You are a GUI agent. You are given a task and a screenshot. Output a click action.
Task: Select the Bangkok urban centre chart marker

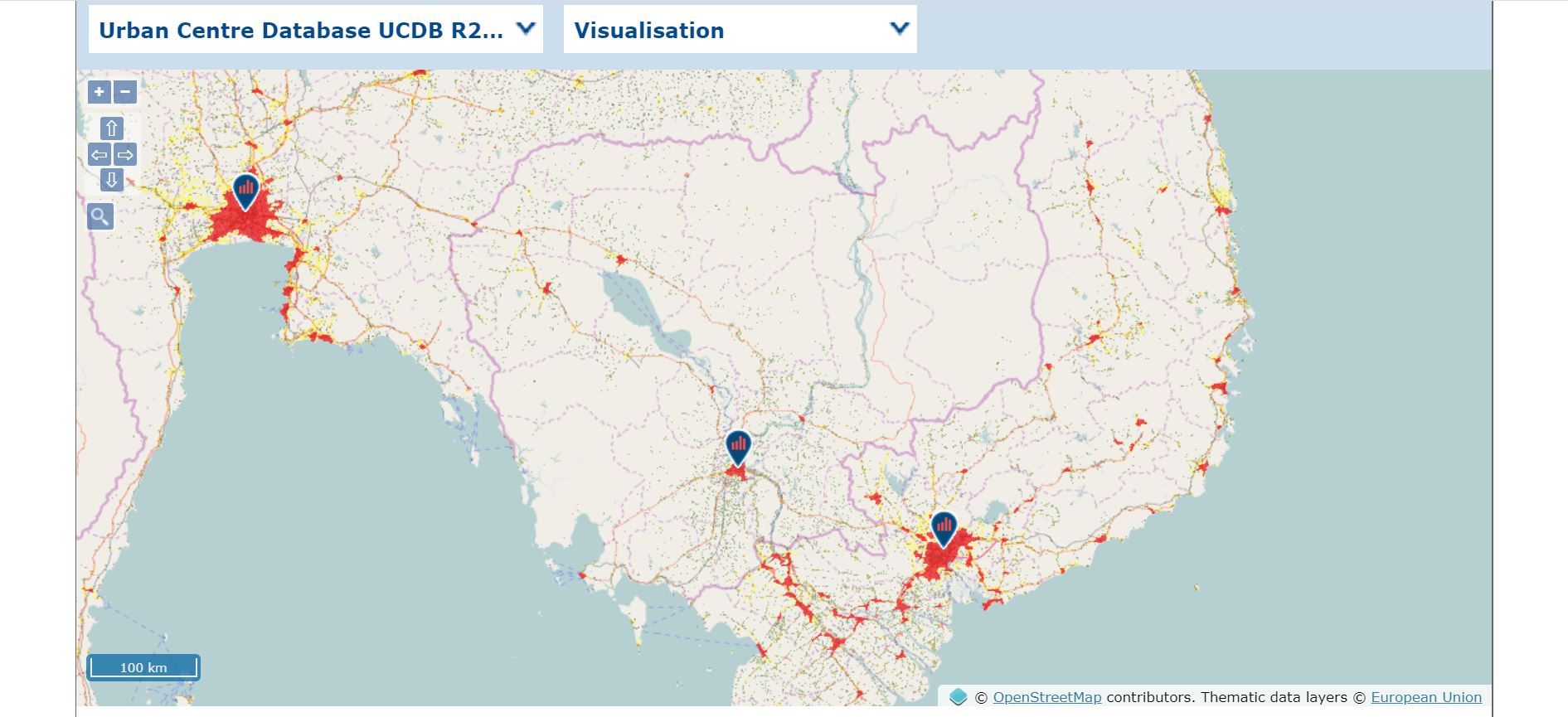(x=245, y=190)
